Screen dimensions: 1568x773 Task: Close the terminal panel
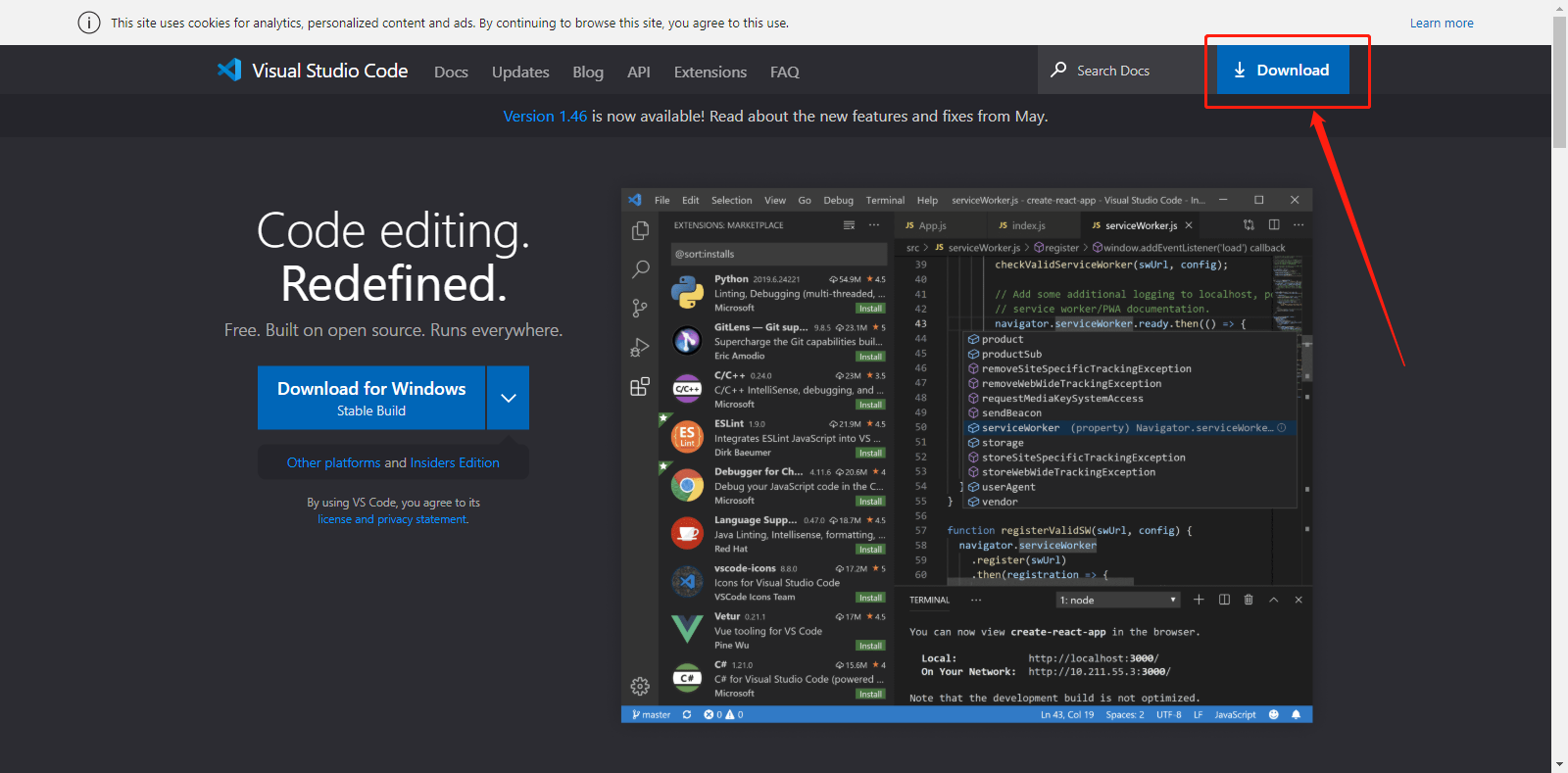click(1298, 600)
